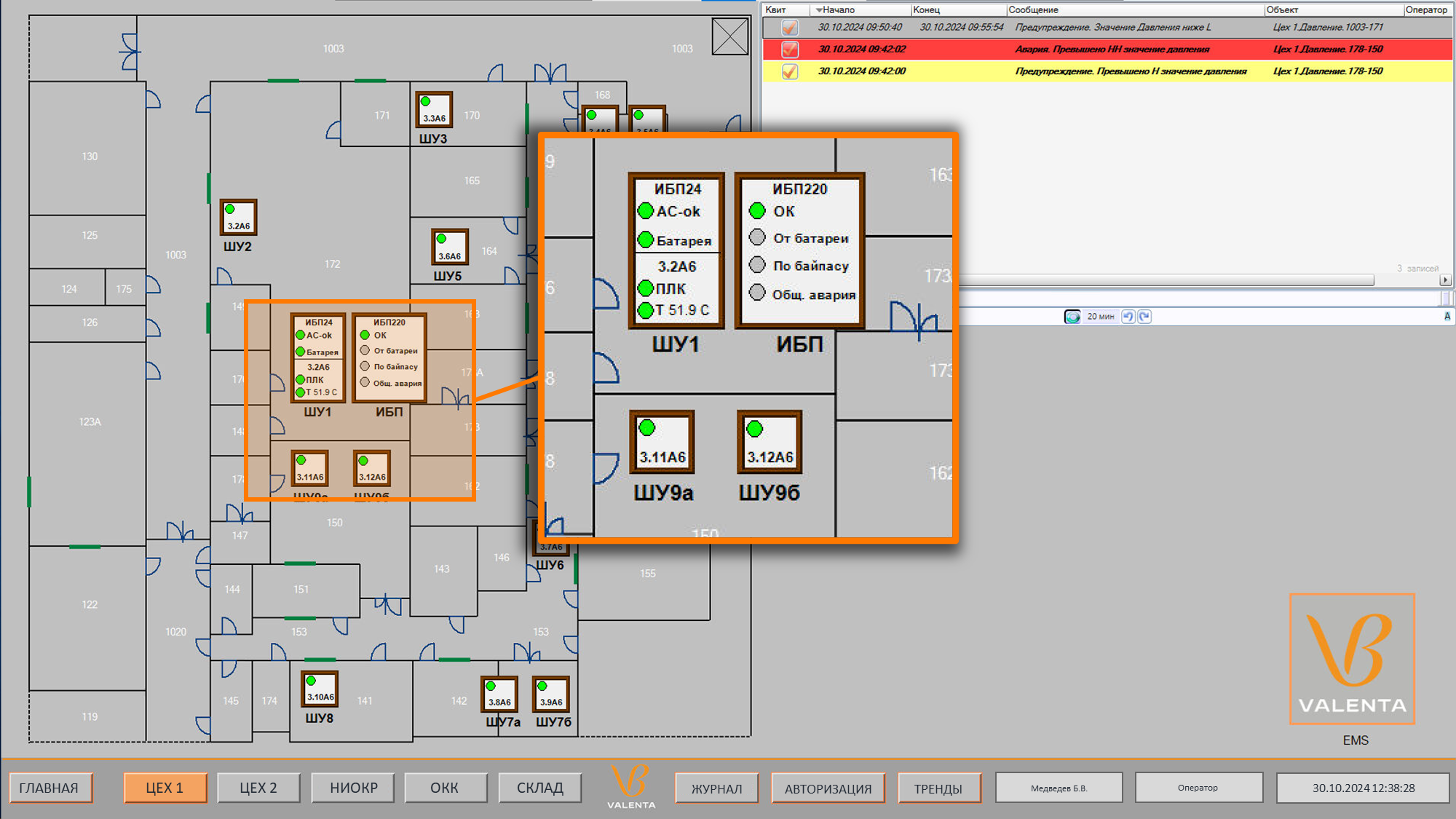Click enlarged ШУ9б indicator 3.12A6
The height and width of the screenshot is (819, 1456).
coord(769,442)
